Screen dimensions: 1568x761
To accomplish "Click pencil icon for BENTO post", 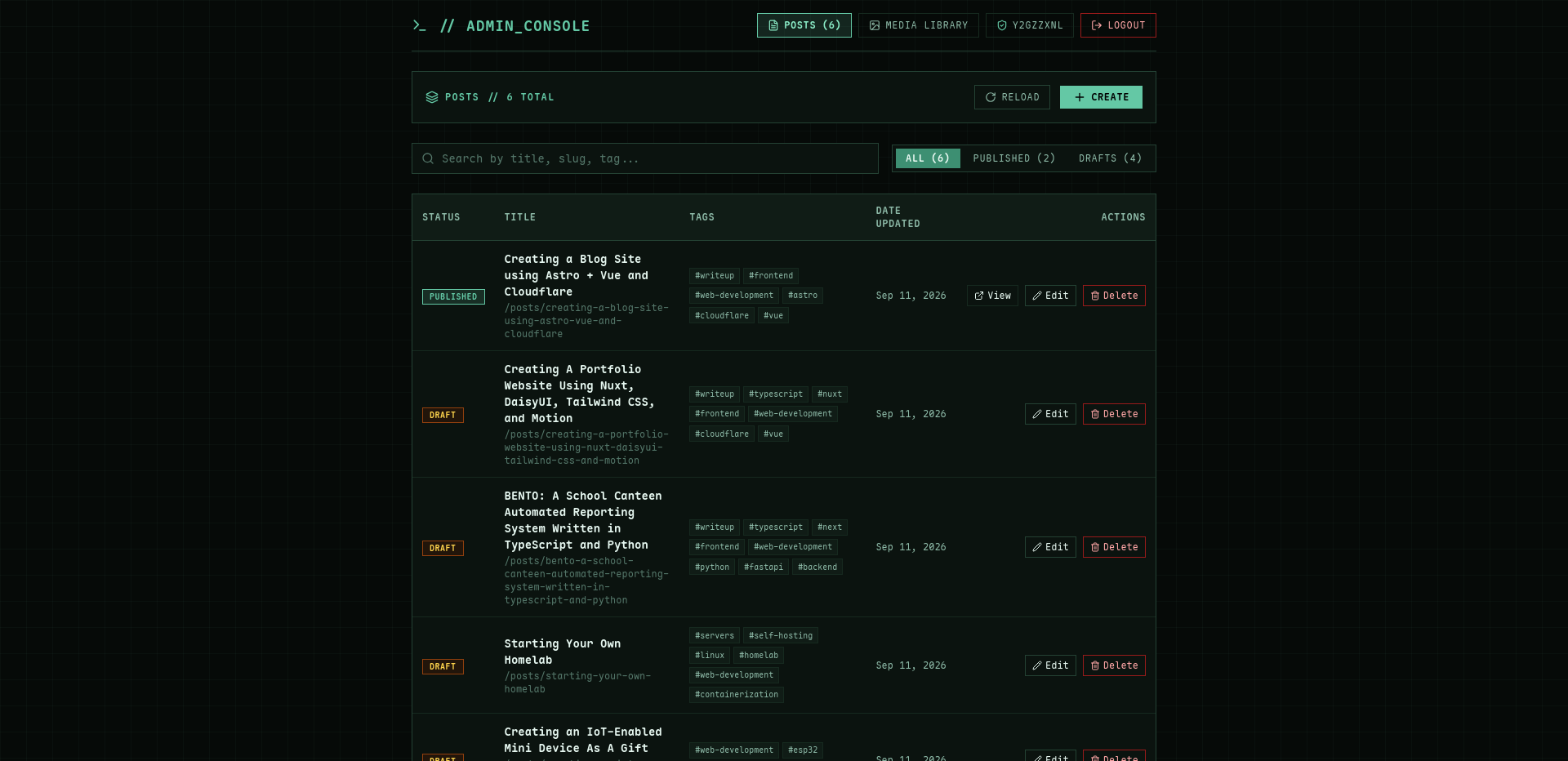I will pos(1037,547).
